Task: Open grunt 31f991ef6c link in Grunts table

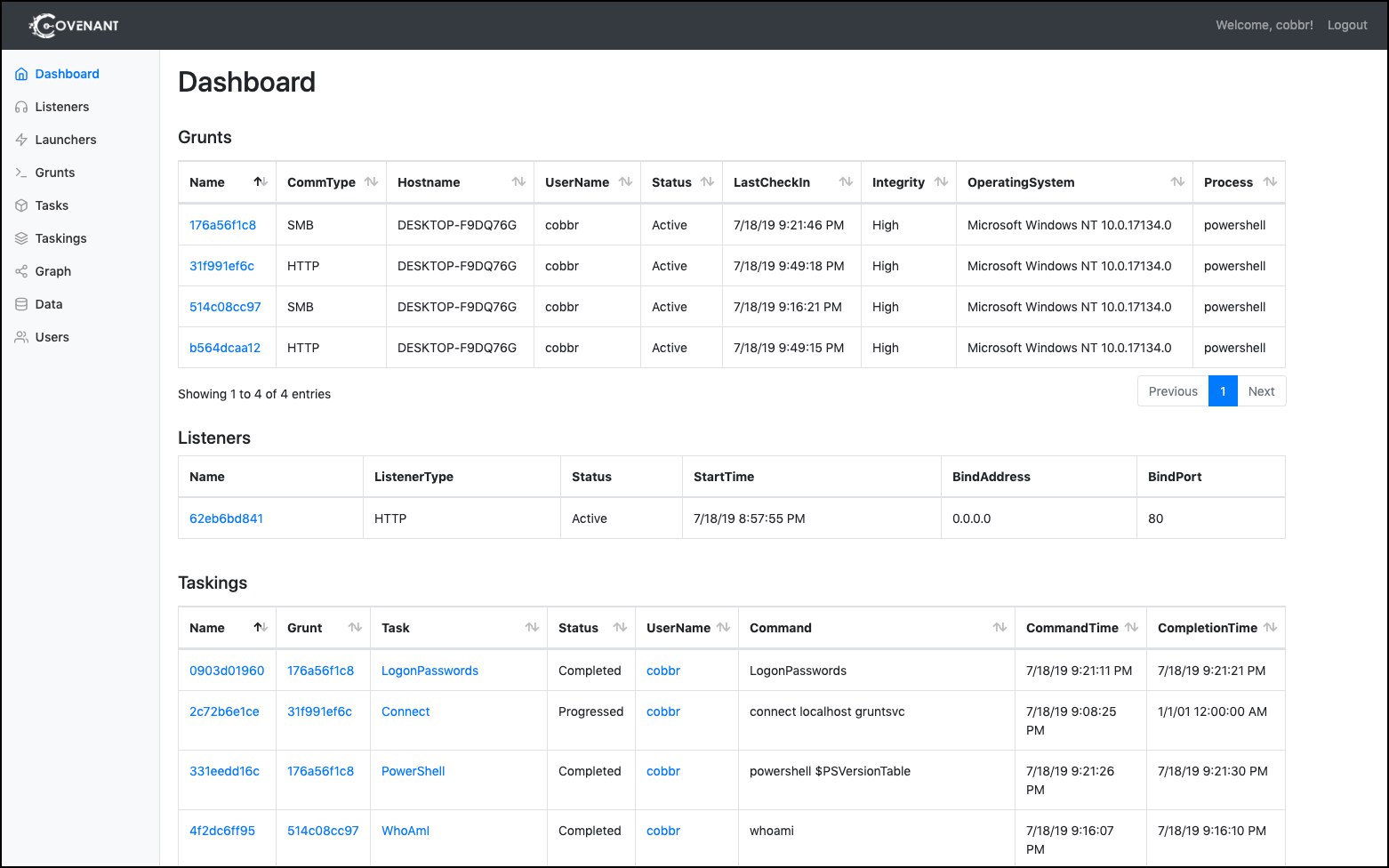Action: click(x=221, y=266)
